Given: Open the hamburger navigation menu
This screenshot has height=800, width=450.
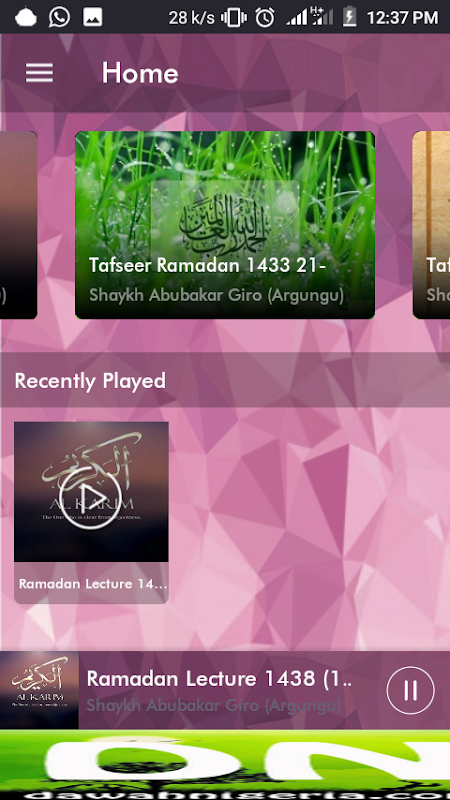Looking at the screenshot, I should click(x=39, y=73).
